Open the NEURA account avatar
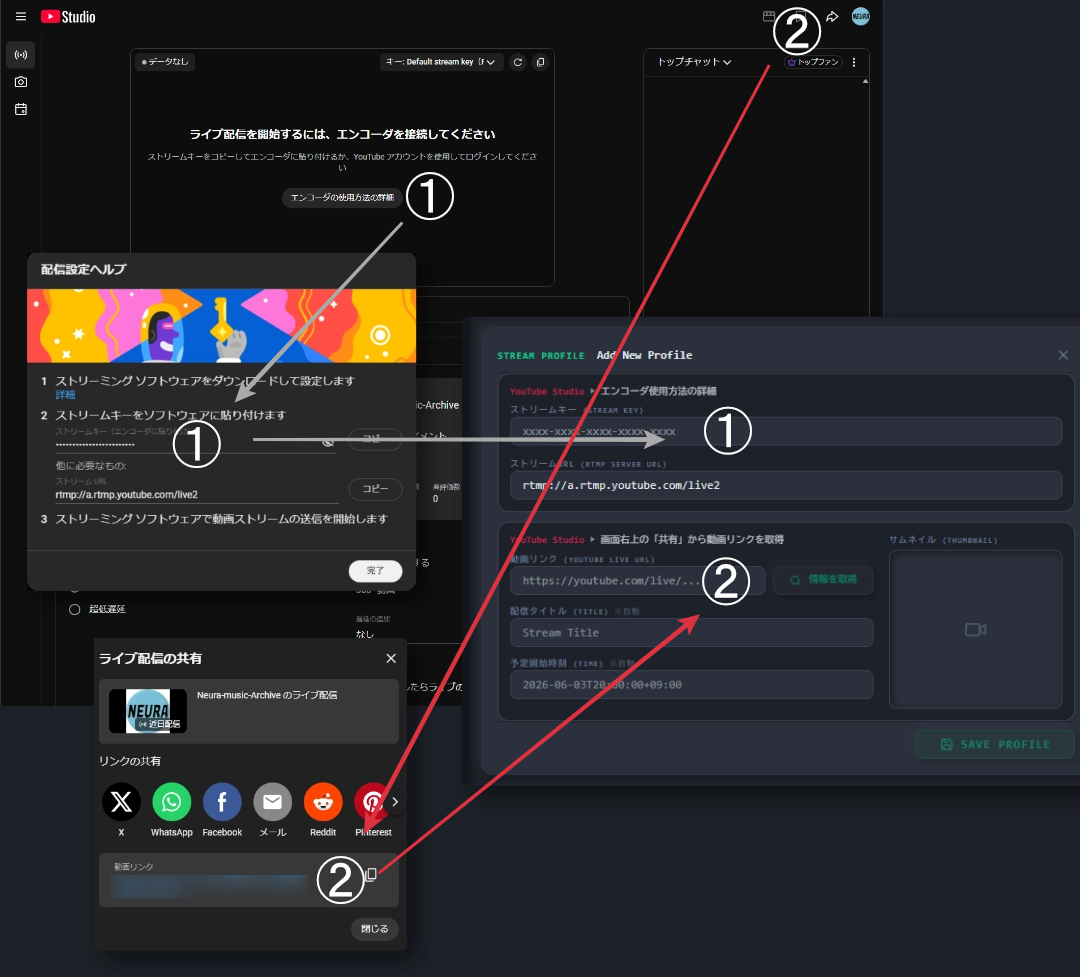This screenshot has width=1080, height=977. (x=860, y=17)
